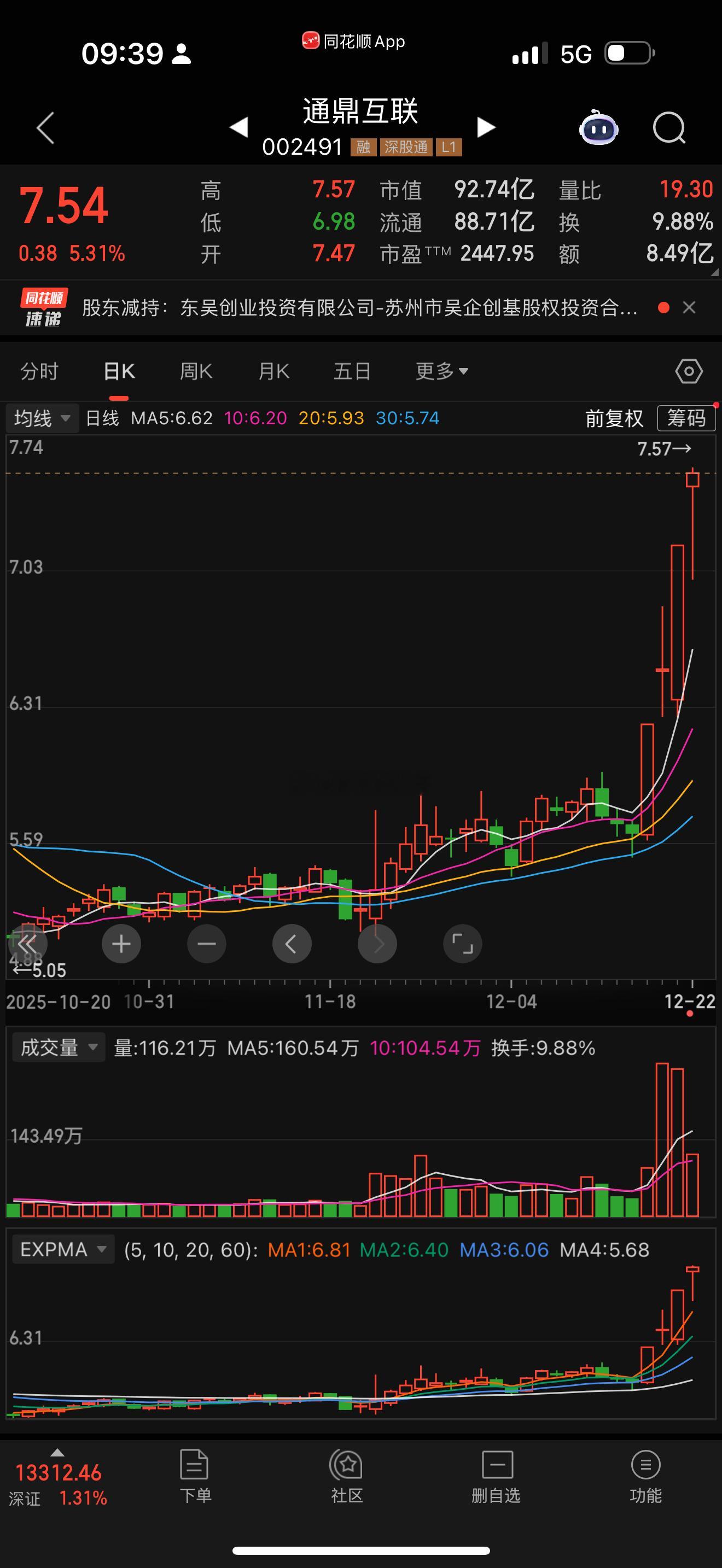Switch to 周K weekly tab
Image resolution: width=722 pixels, height=1568 pixels.
tap(196, 371)
